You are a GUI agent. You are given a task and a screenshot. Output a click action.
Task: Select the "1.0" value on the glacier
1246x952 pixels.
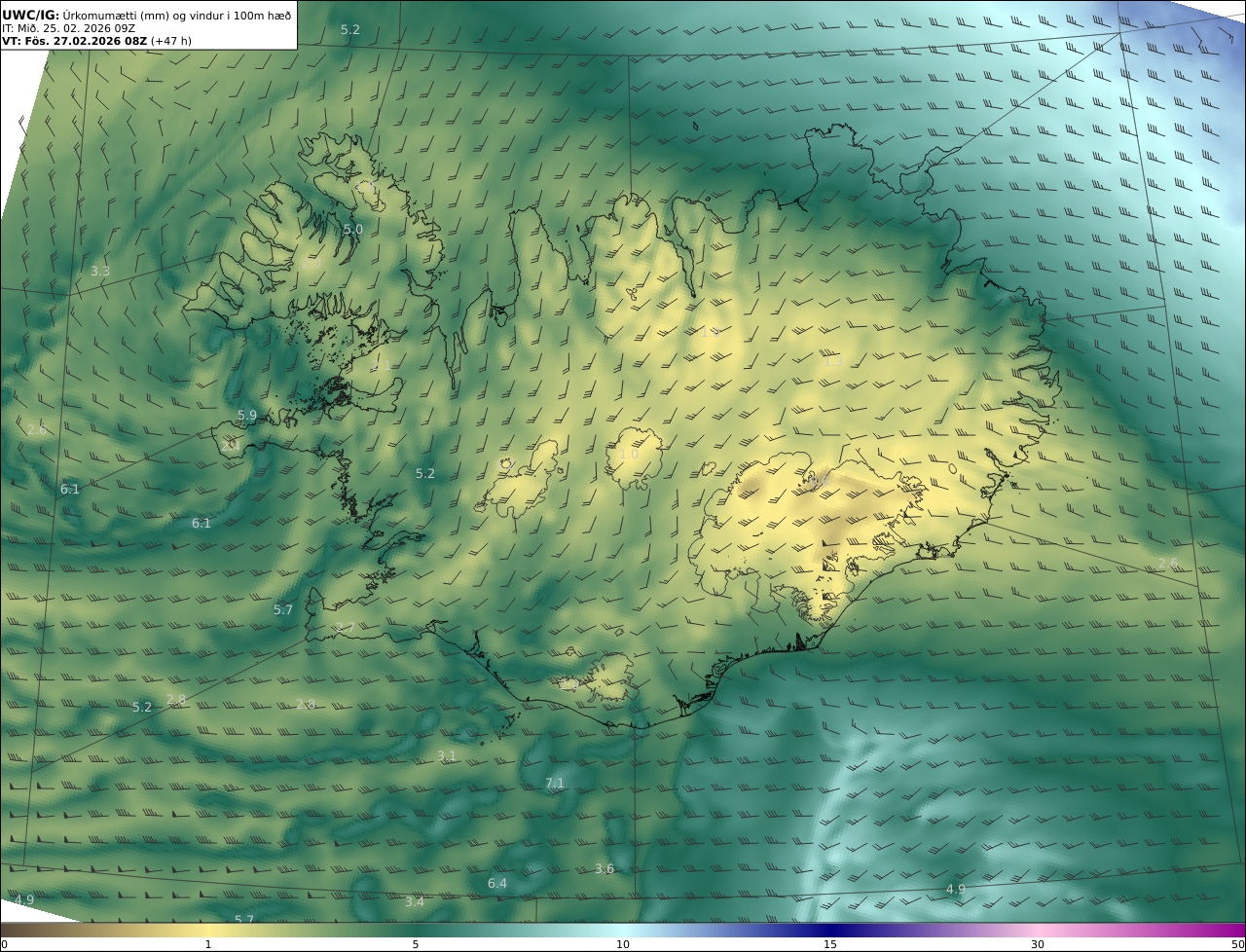click(x=629, y=454)
